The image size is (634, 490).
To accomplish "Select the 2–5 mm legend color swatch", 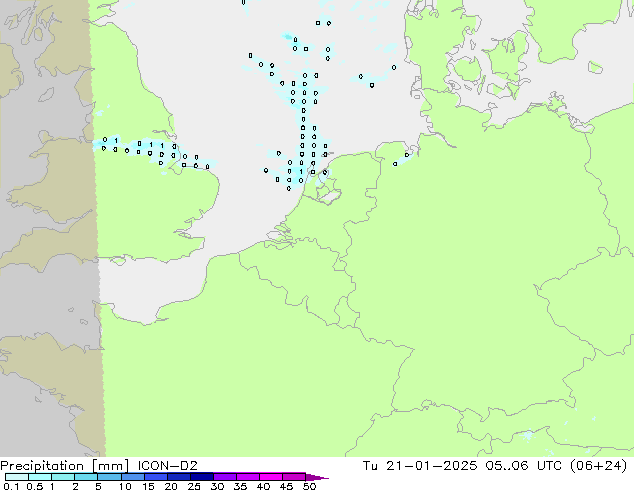I will click(x=86, y=477).
